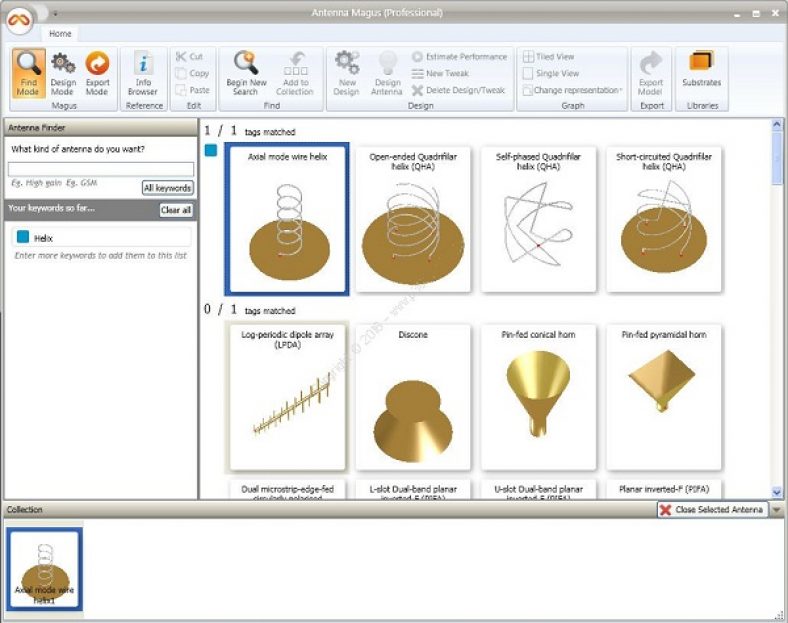Viewport: 788px width, 623px height.
Task: Enable Tiled View for graphs
Action: (549, 57)
